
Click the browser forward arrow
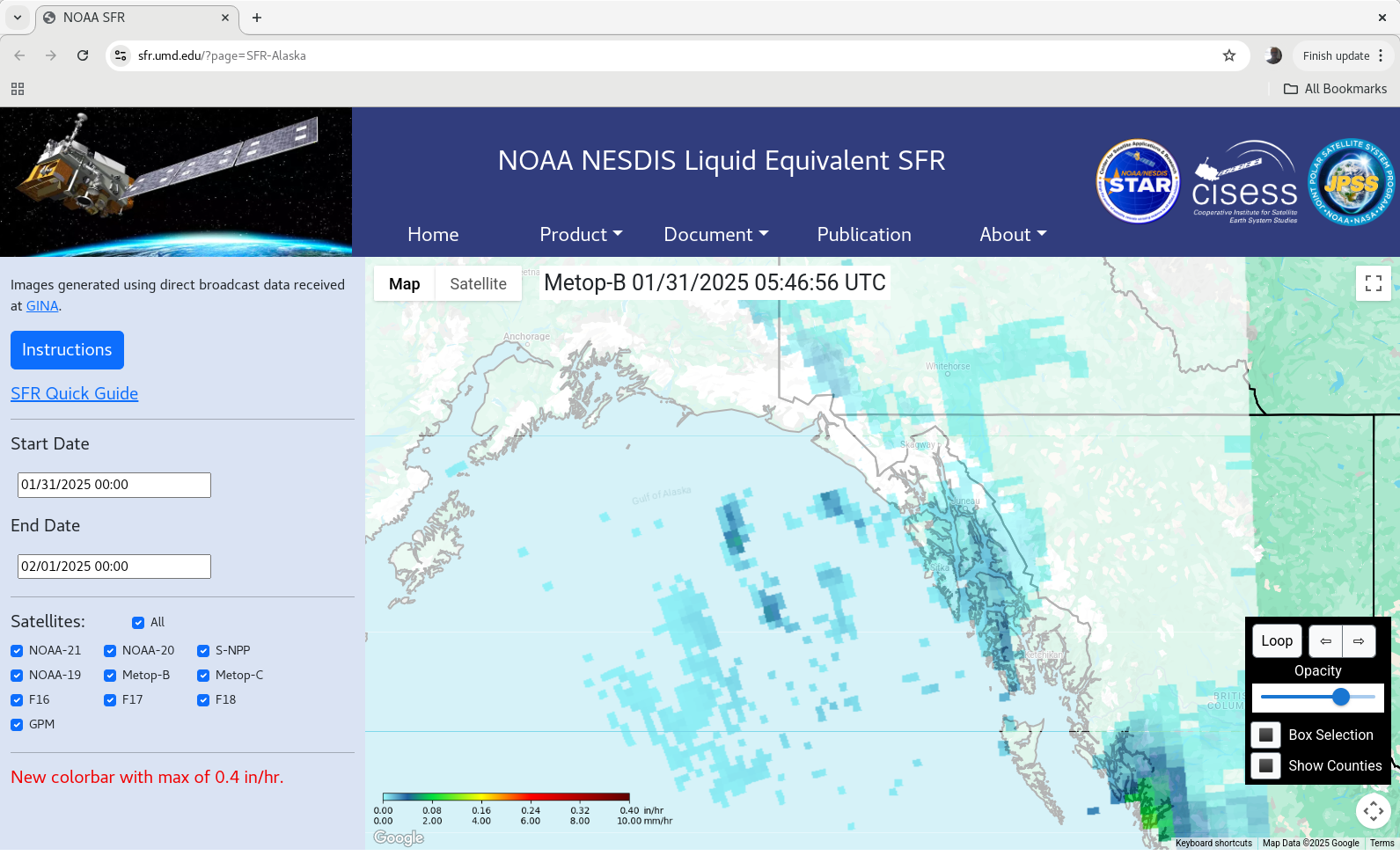(51, 55)
